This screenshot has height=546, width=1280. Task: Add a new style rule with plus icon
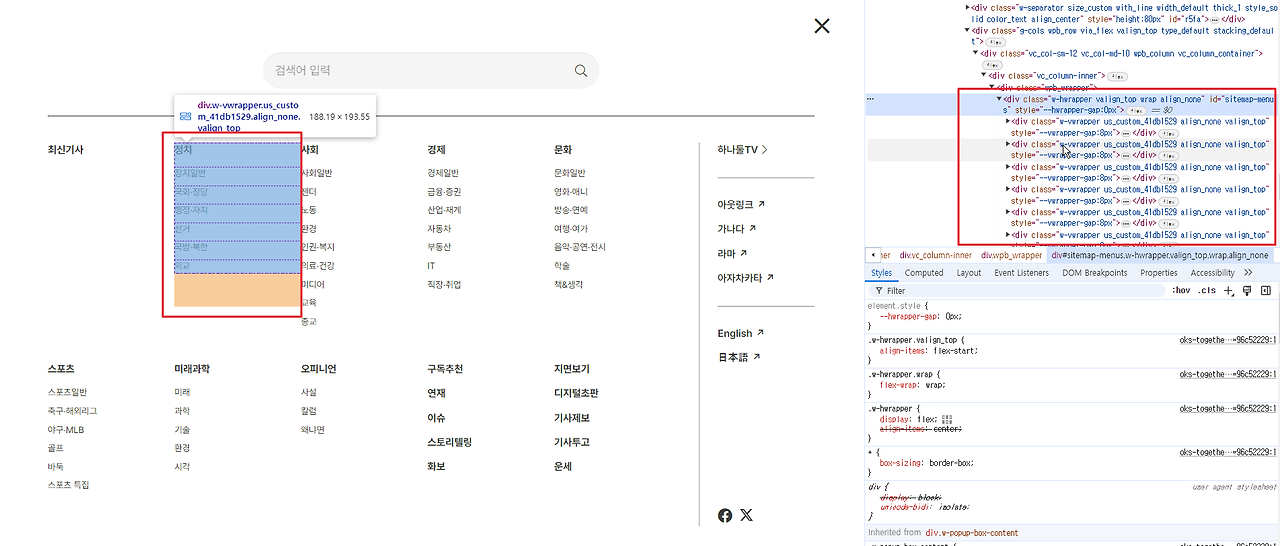click(1229, 291)
